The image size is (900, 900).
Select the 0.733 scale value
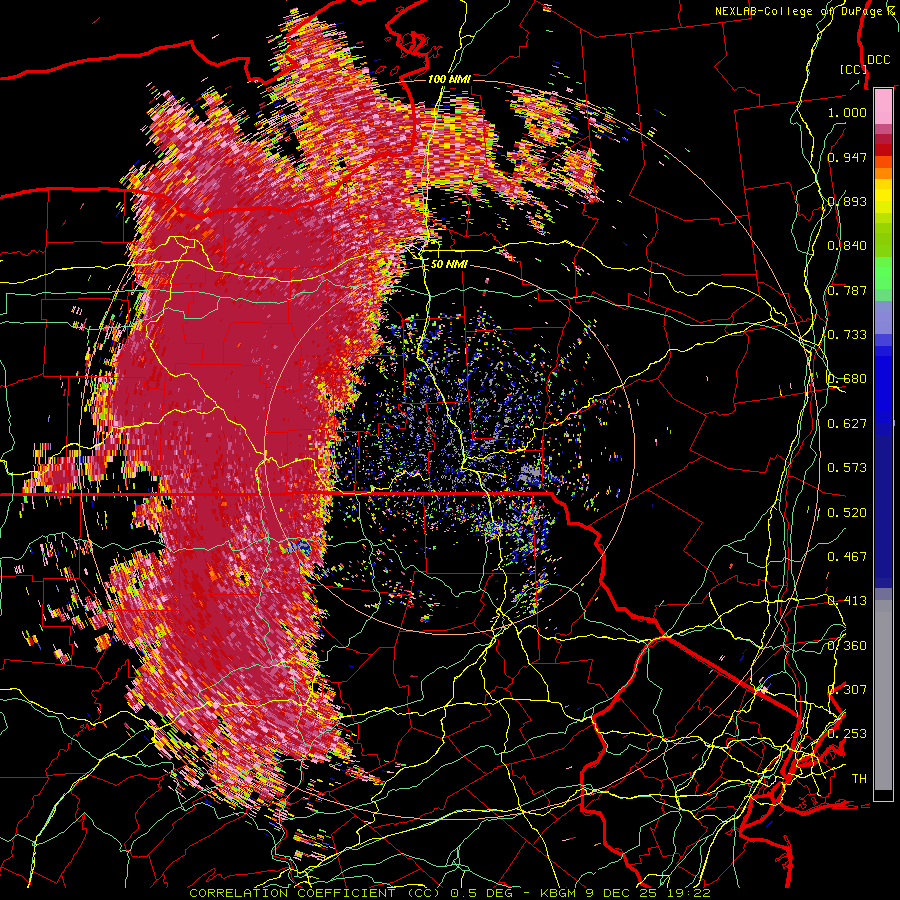pos(847,335)
